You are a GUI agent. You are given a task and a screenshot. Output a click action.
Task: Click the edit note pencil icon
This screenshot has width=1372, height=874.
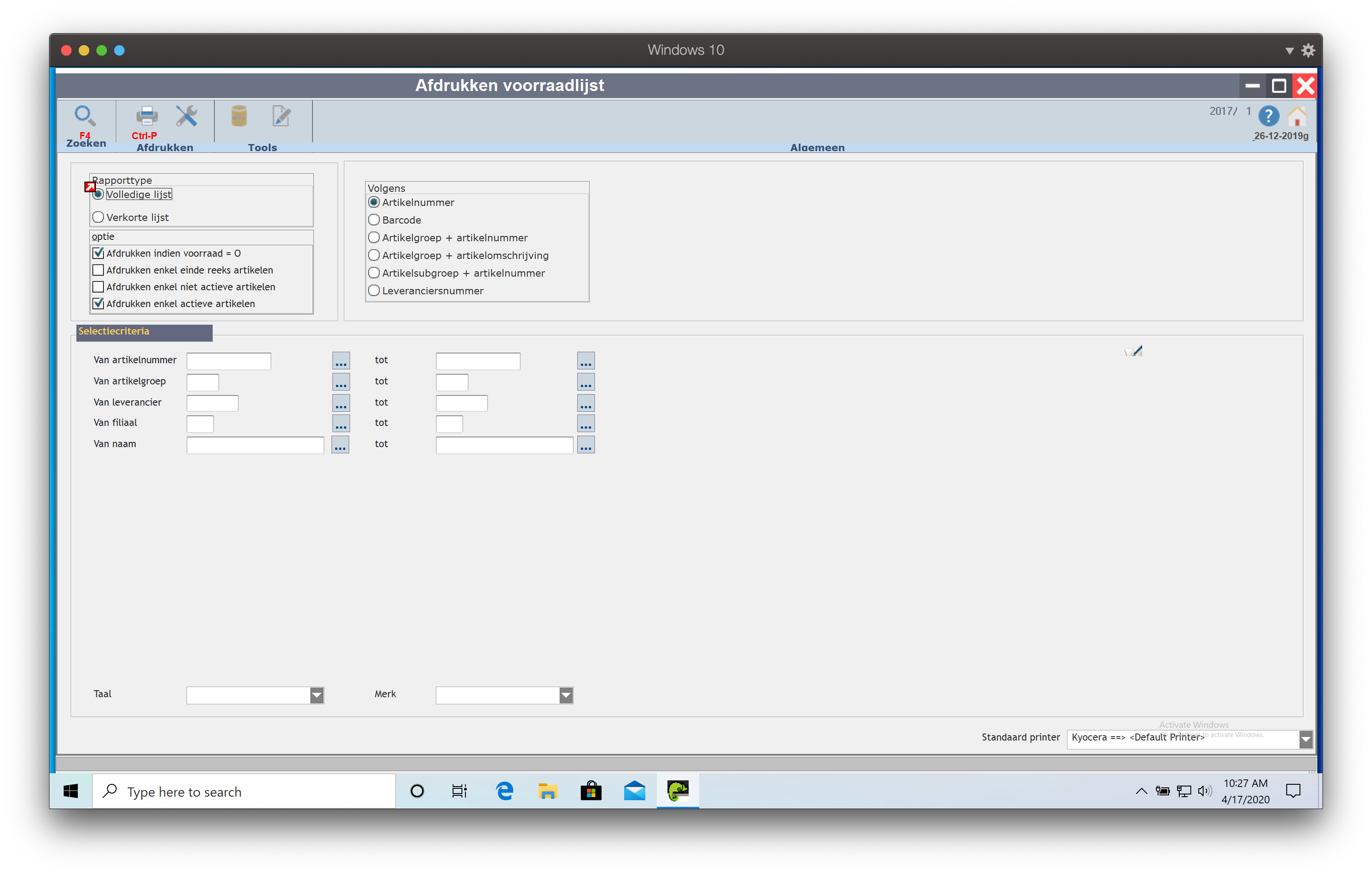(281, 116)
